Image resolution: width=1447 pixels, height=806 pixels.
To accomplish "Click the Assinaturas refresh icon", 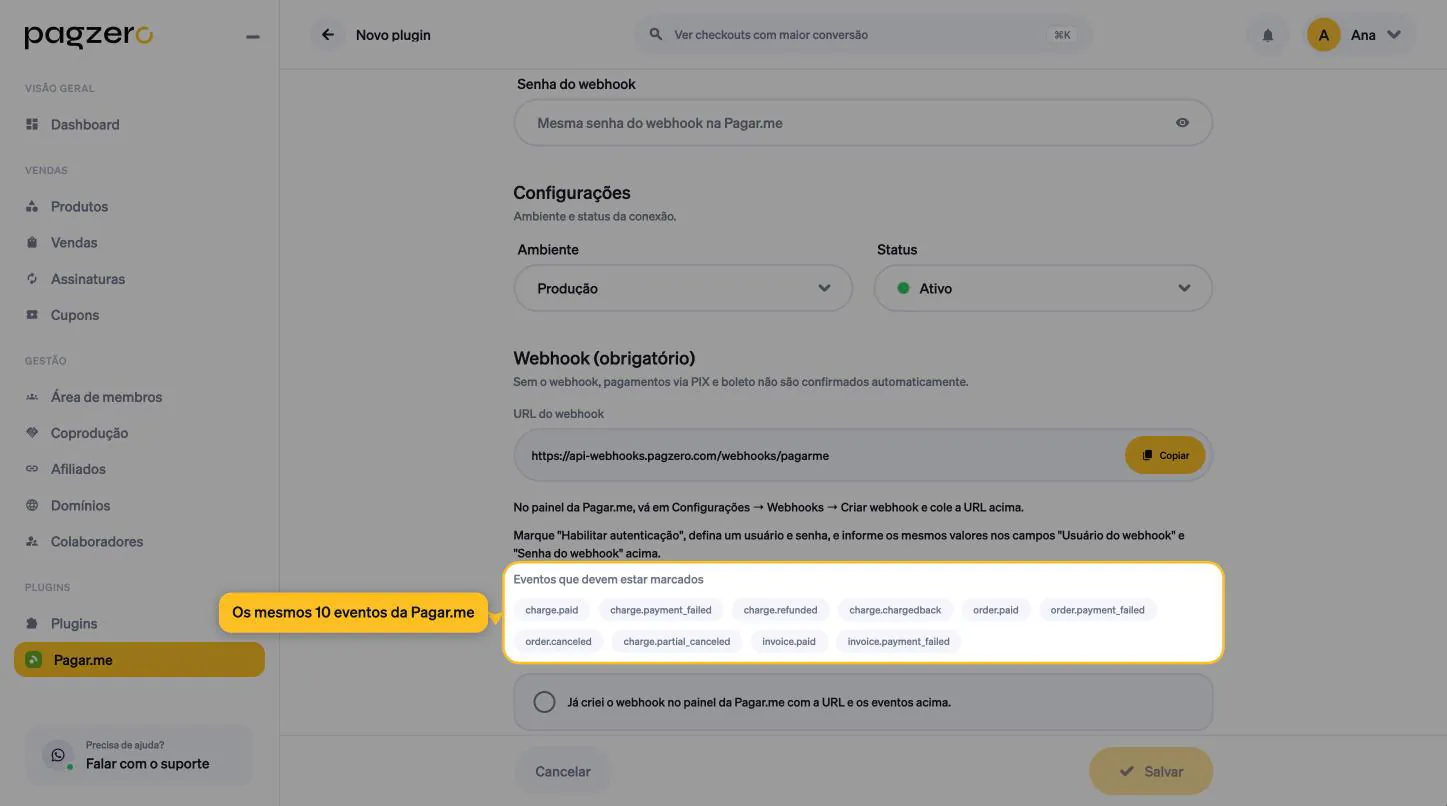I will click(x=32, y=279).
